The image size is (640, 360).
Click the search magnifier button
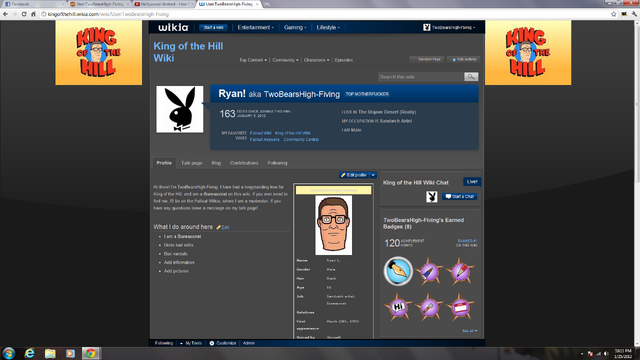[471, 77]
